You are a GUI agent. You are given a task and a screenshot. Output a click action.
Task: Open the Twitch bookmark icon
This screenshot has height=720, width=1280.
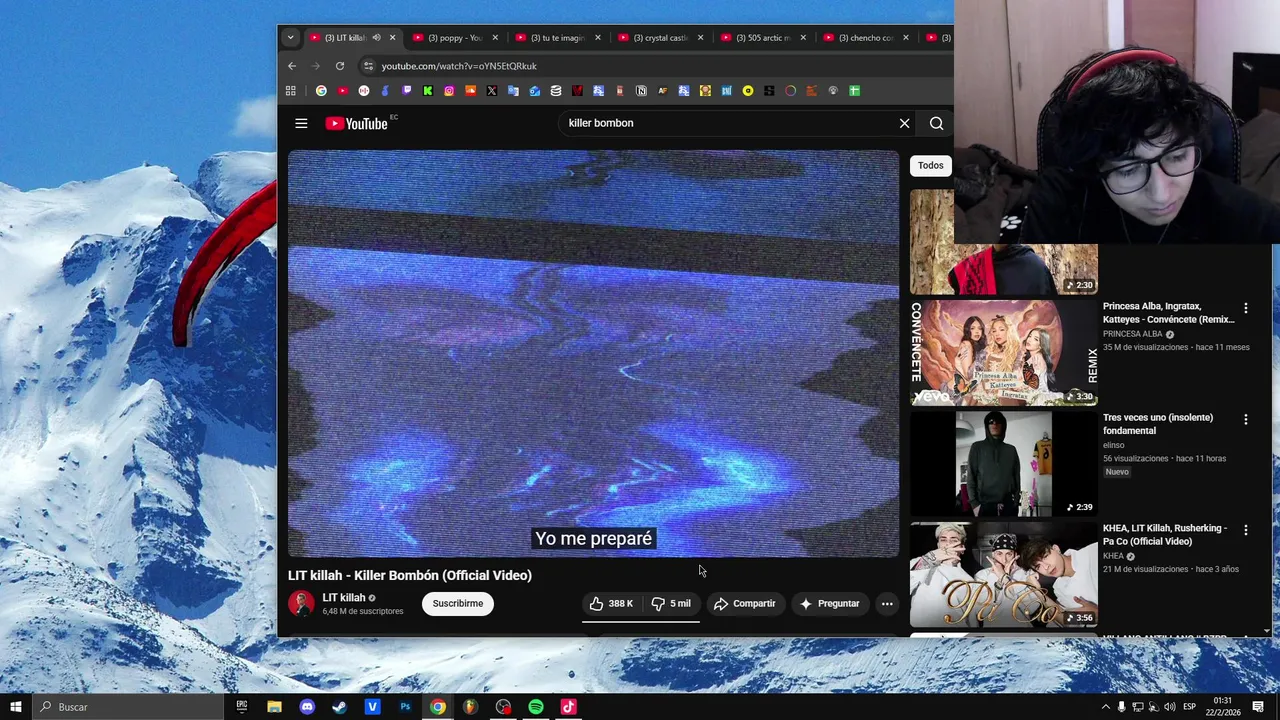(x=406, y=90)
